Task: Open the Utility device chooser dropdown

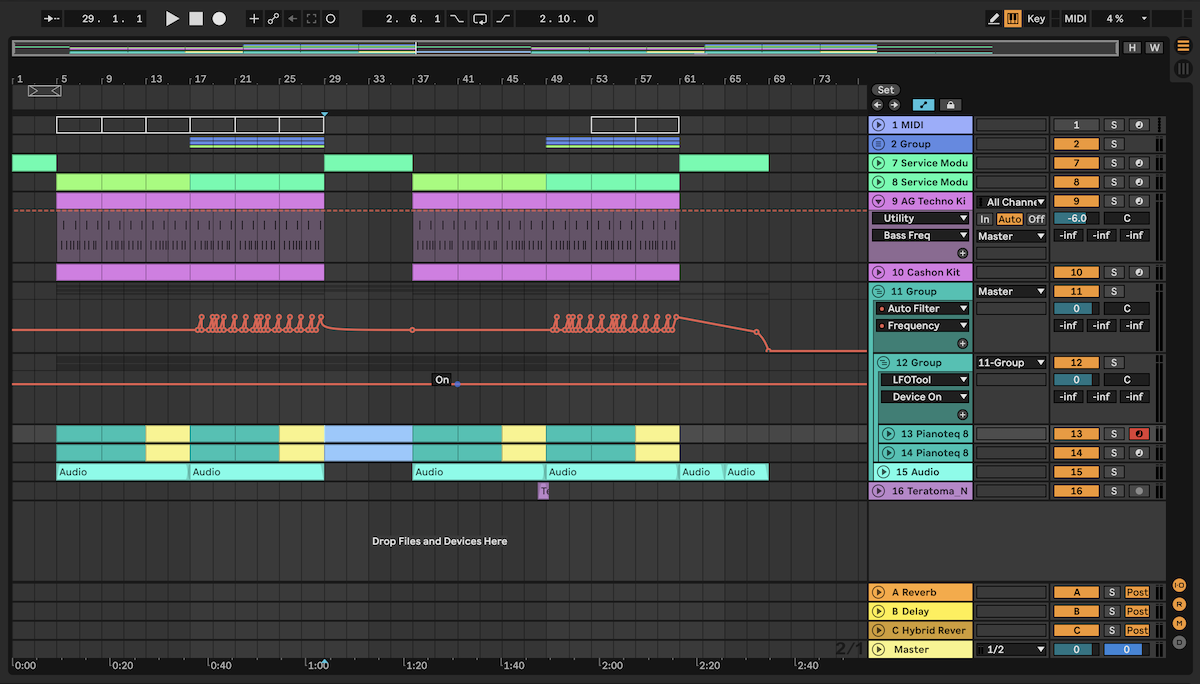Action: [x=920, y=218]
